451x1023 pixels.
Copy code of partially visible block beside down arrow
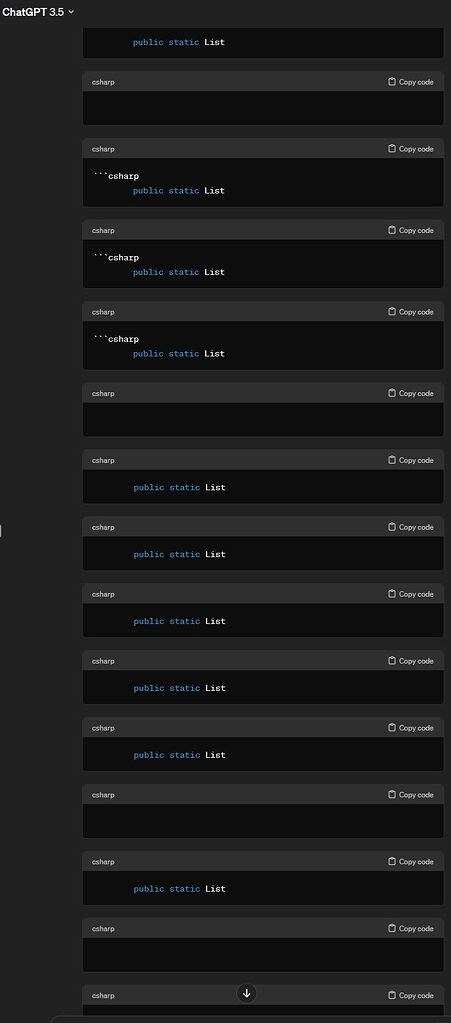(411, 995)
